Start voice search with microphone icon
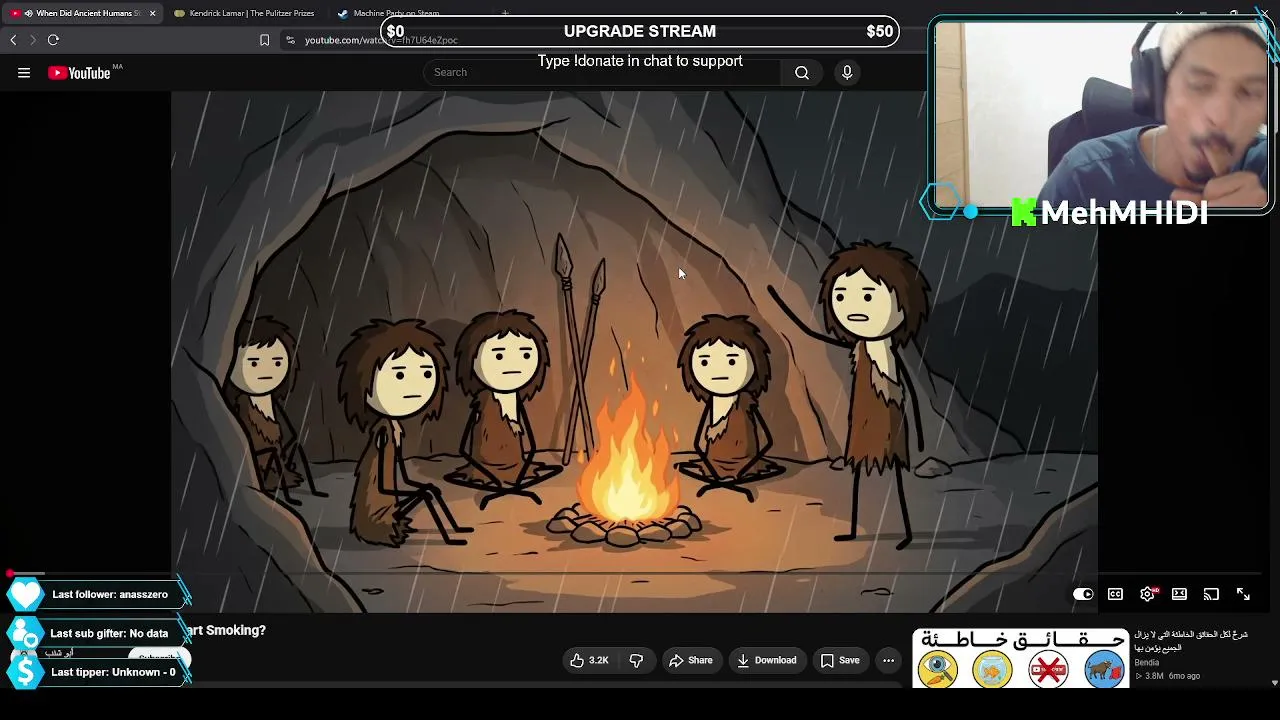 847,72
